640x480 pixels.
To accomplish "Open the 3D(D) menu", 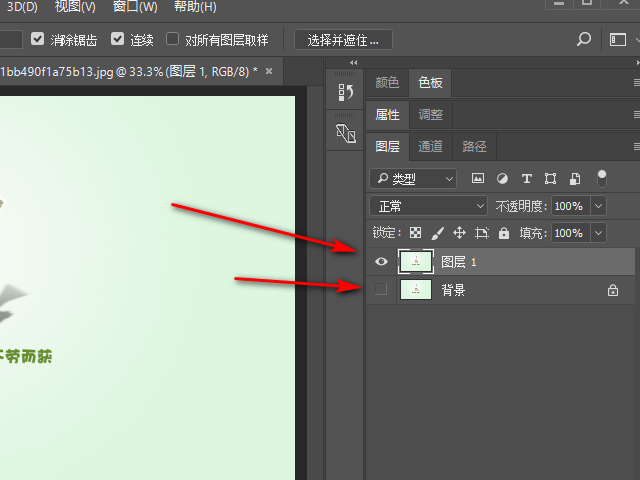I will pos(22,7).
